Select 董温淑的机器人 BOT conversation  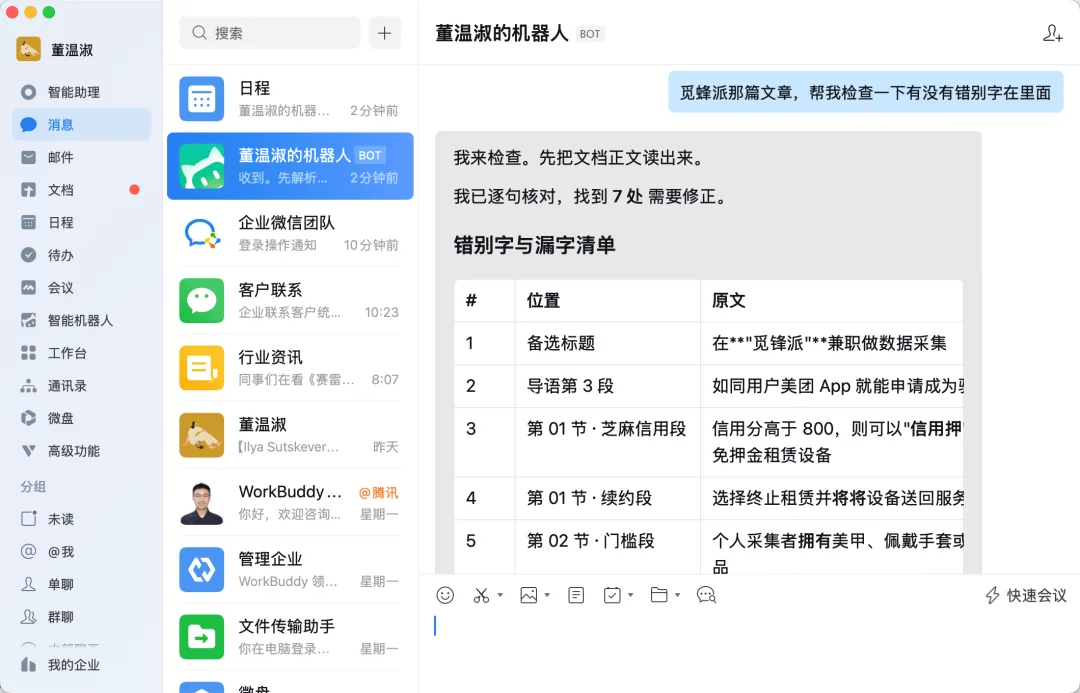(290, 166)
